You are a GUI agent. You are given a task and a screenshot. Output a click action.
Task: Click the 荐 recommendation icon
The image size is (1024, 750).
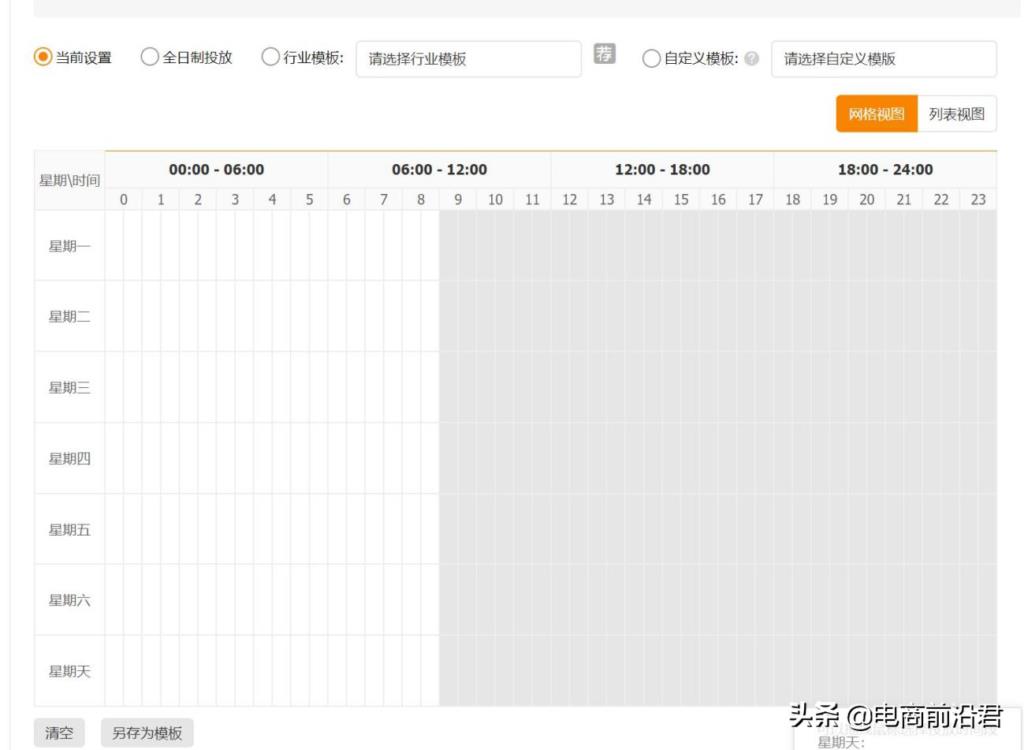coord(605,54)
